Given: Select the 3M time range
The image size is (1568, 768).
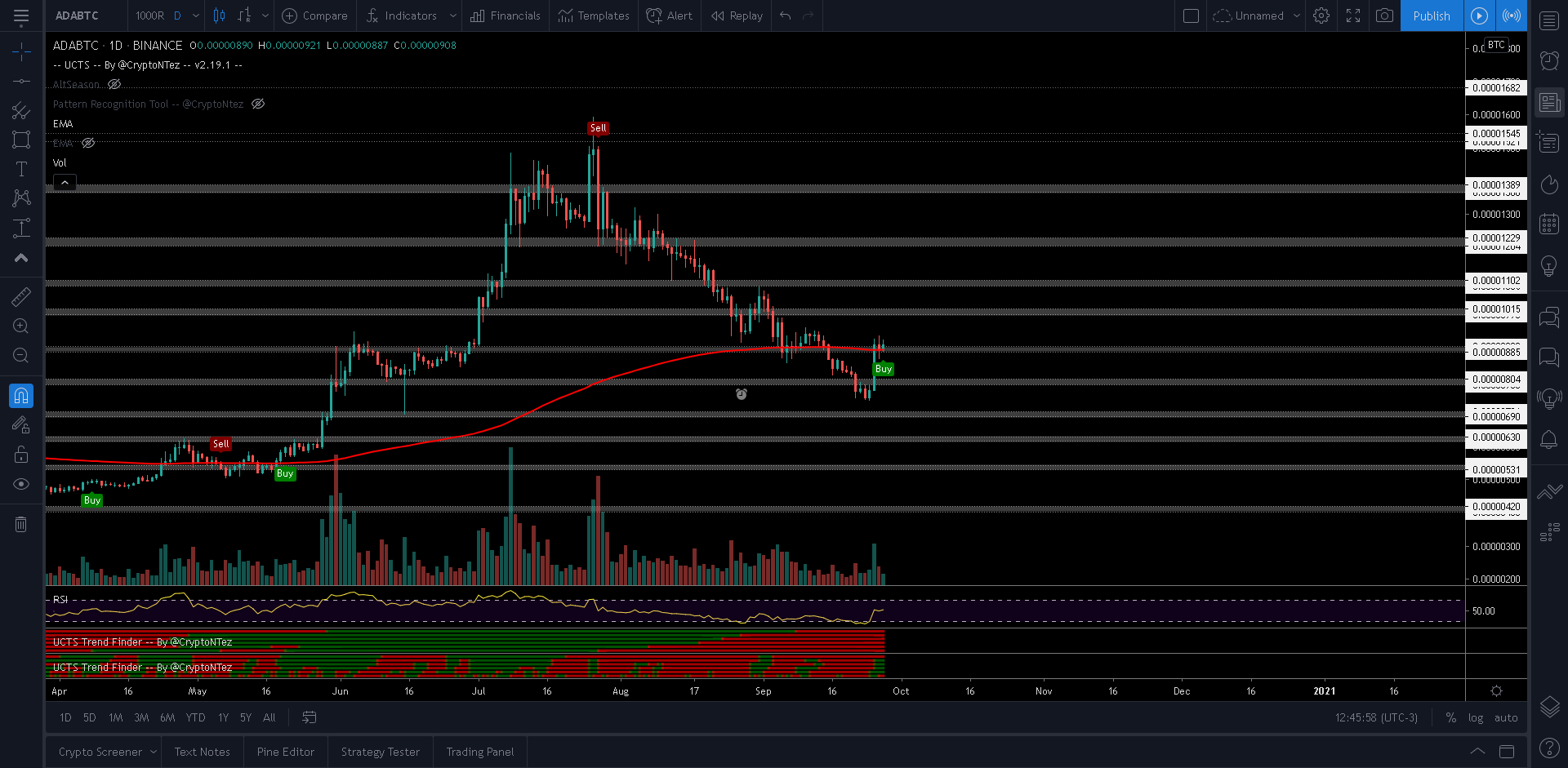Looking at the screenshot, I should coord(141,717).
